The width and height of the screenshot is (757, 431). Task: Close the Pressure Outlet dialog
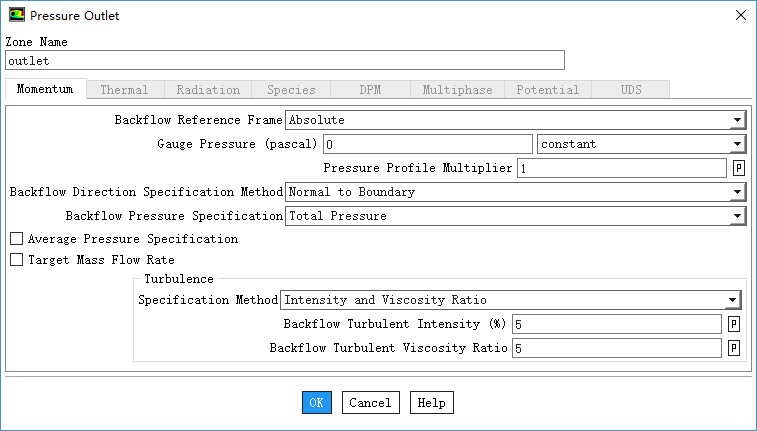739,15
